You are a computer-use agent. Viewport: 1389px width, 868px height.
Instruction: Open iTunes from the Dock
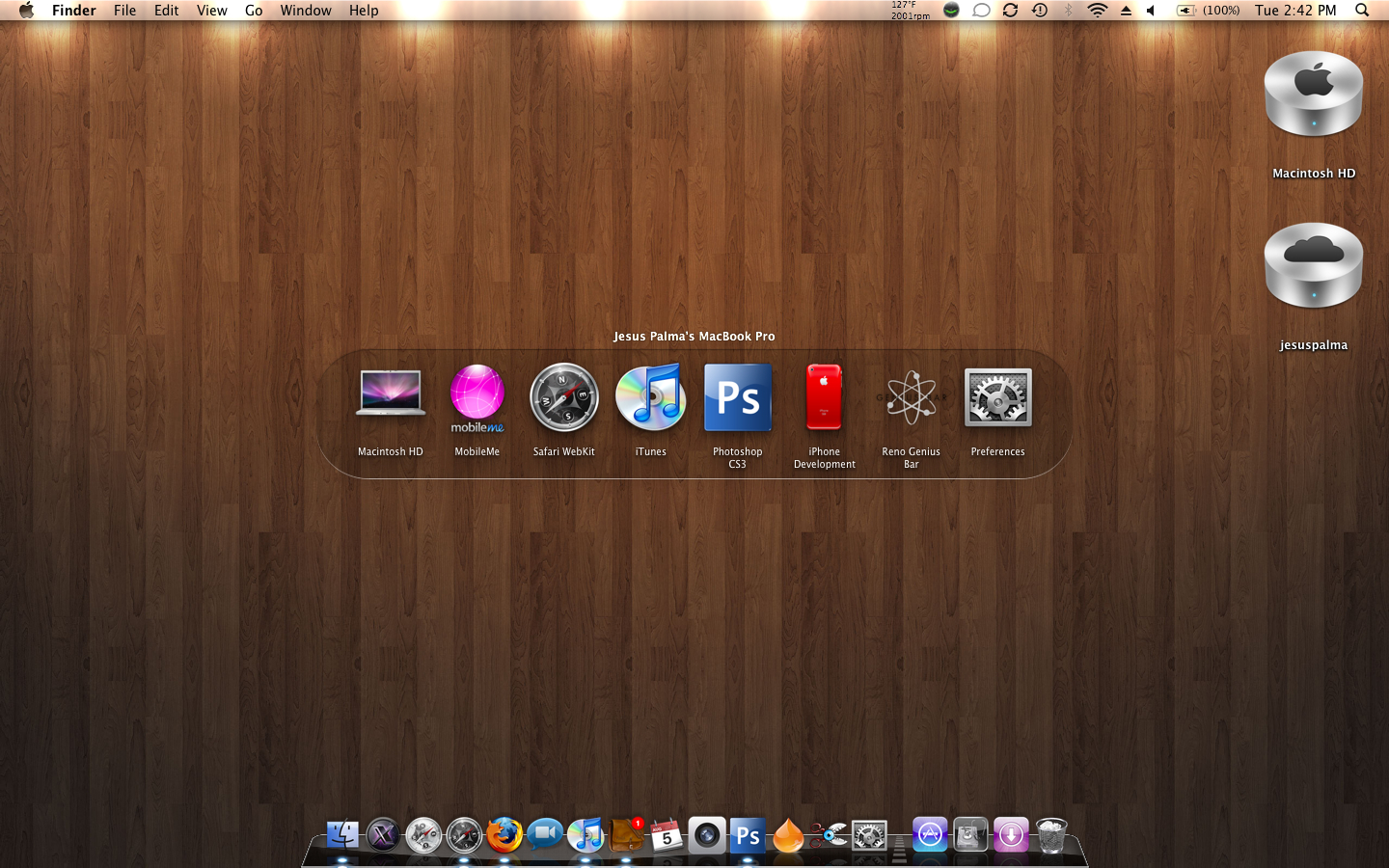[x=586, y=835]
